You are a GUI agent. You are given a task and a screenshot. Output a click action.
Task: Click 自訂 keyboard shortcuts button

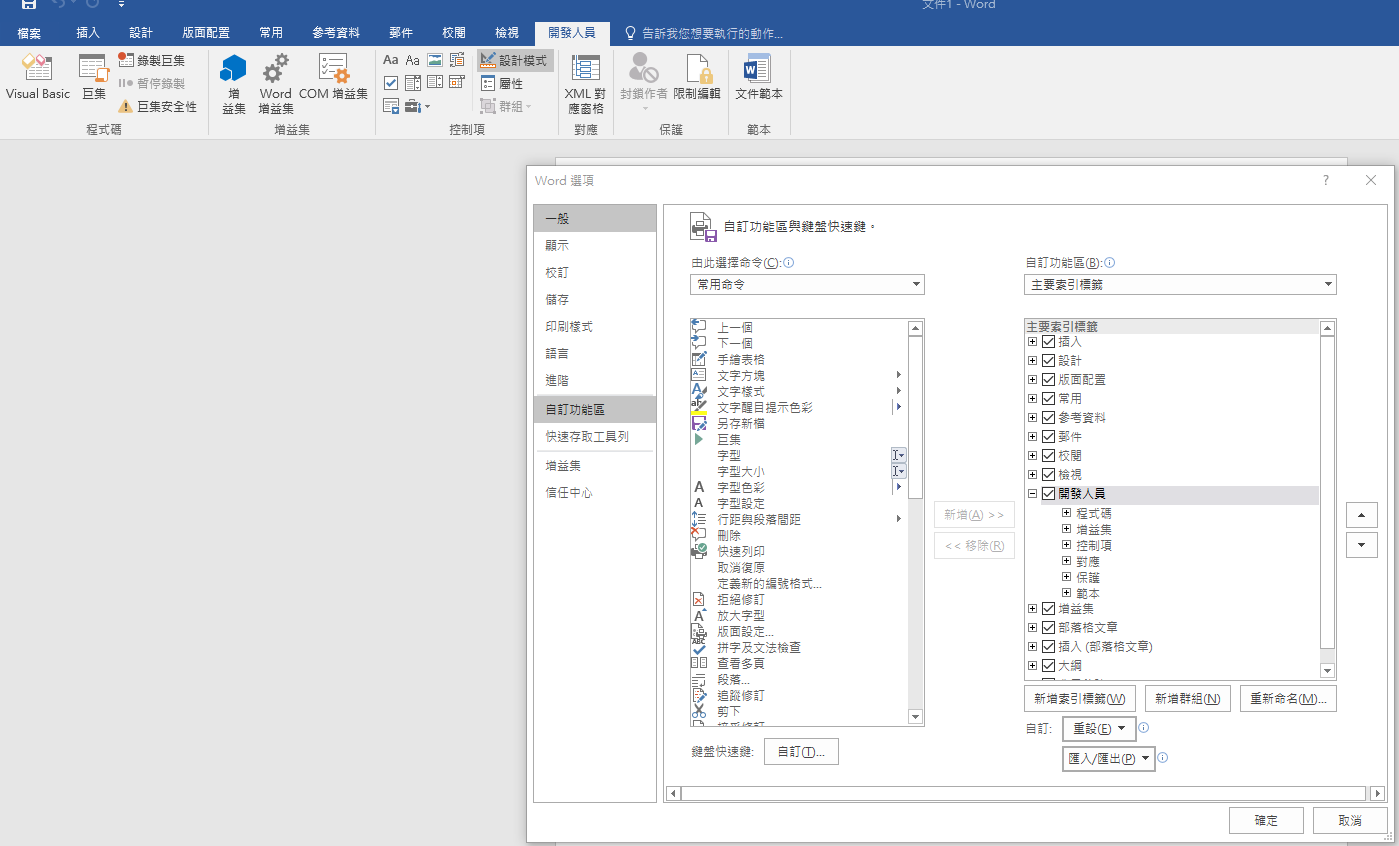pyautogui.click(x=801, y=752)
